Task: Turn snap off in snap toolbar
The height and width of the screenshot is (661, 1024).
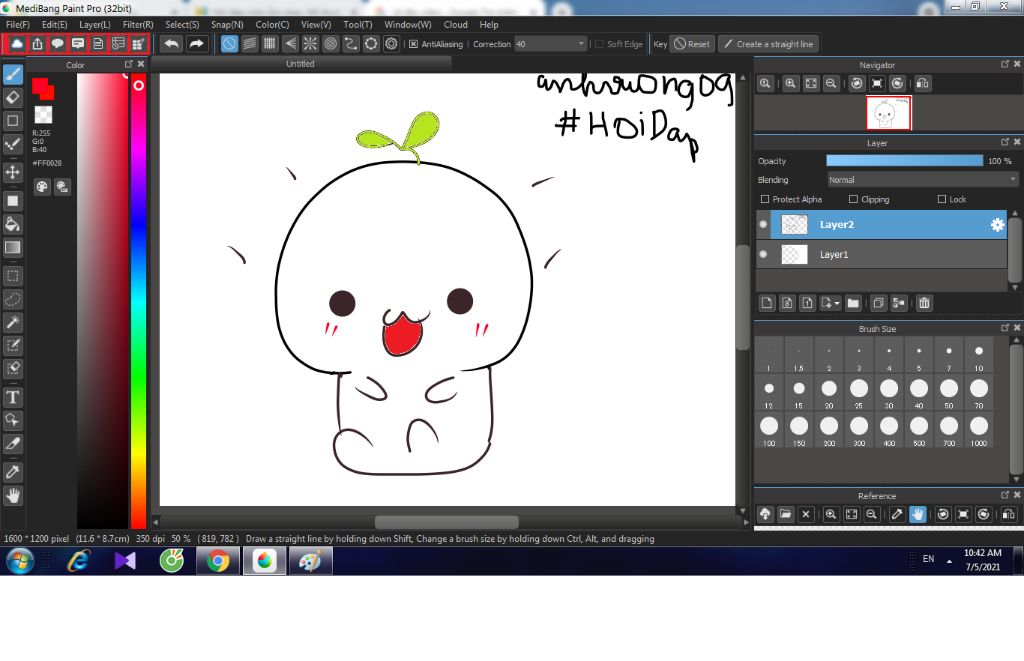Action: pos(229,44)
